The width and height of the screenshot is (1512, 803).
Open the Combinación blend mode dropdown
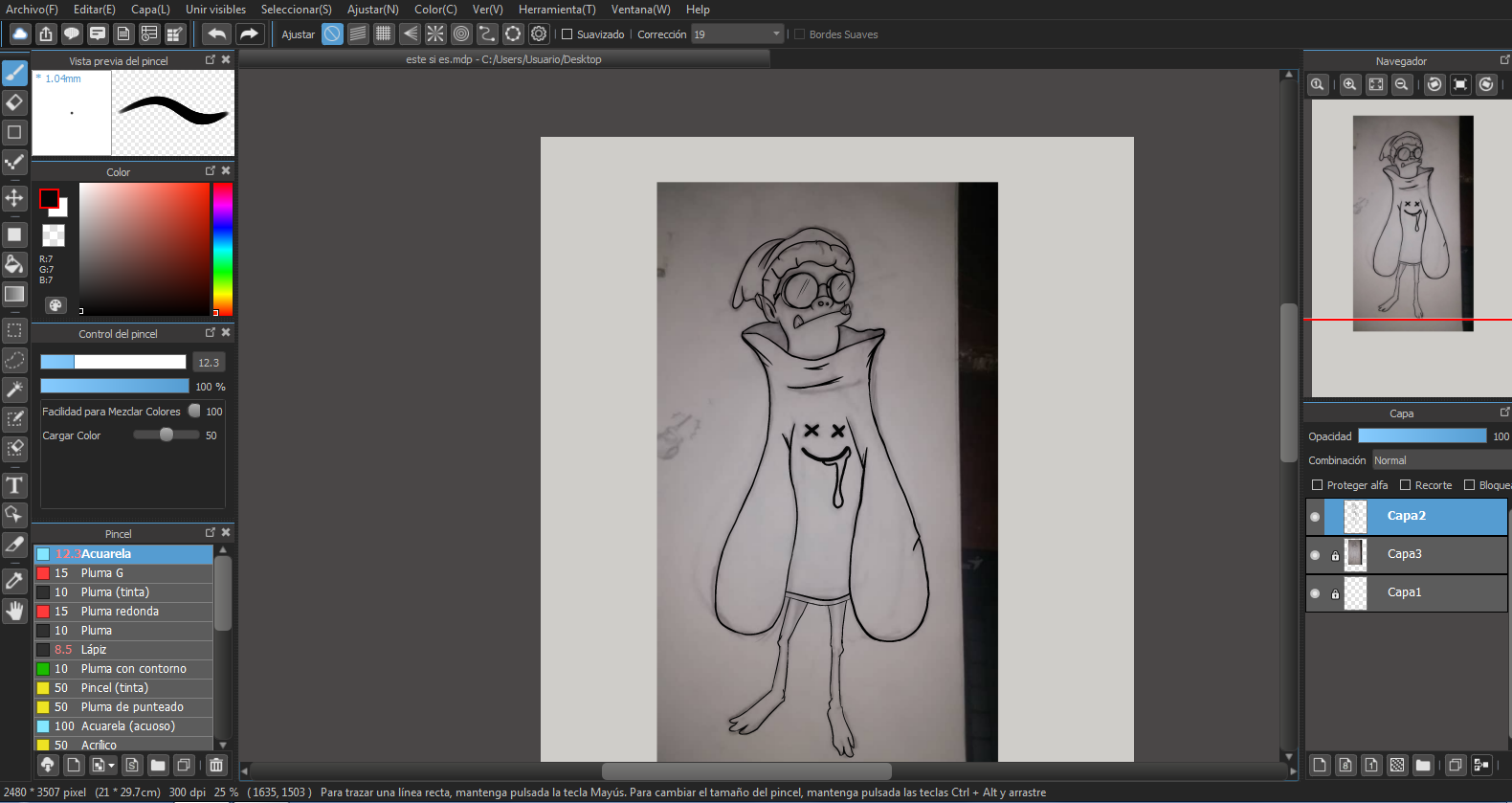coord(1442,460)
